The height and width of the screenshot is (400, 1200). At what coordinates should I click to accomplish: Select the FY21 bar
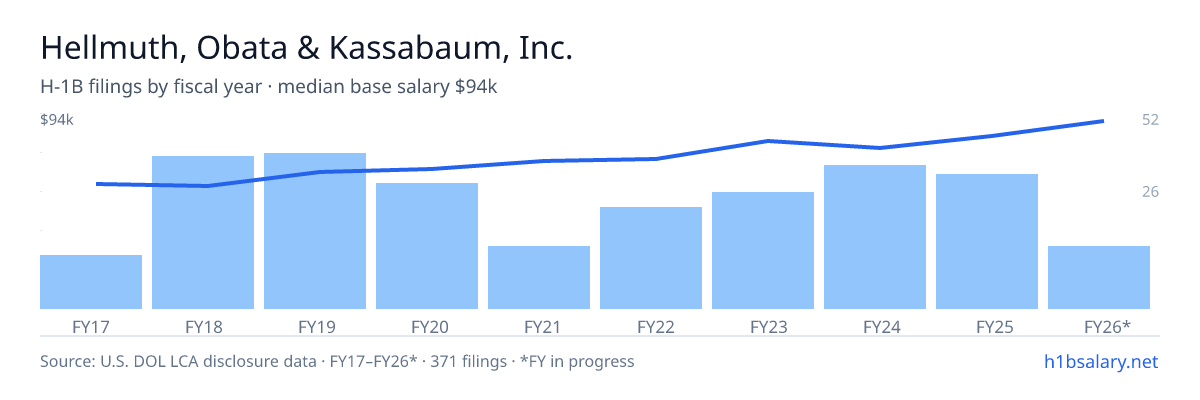539,277
